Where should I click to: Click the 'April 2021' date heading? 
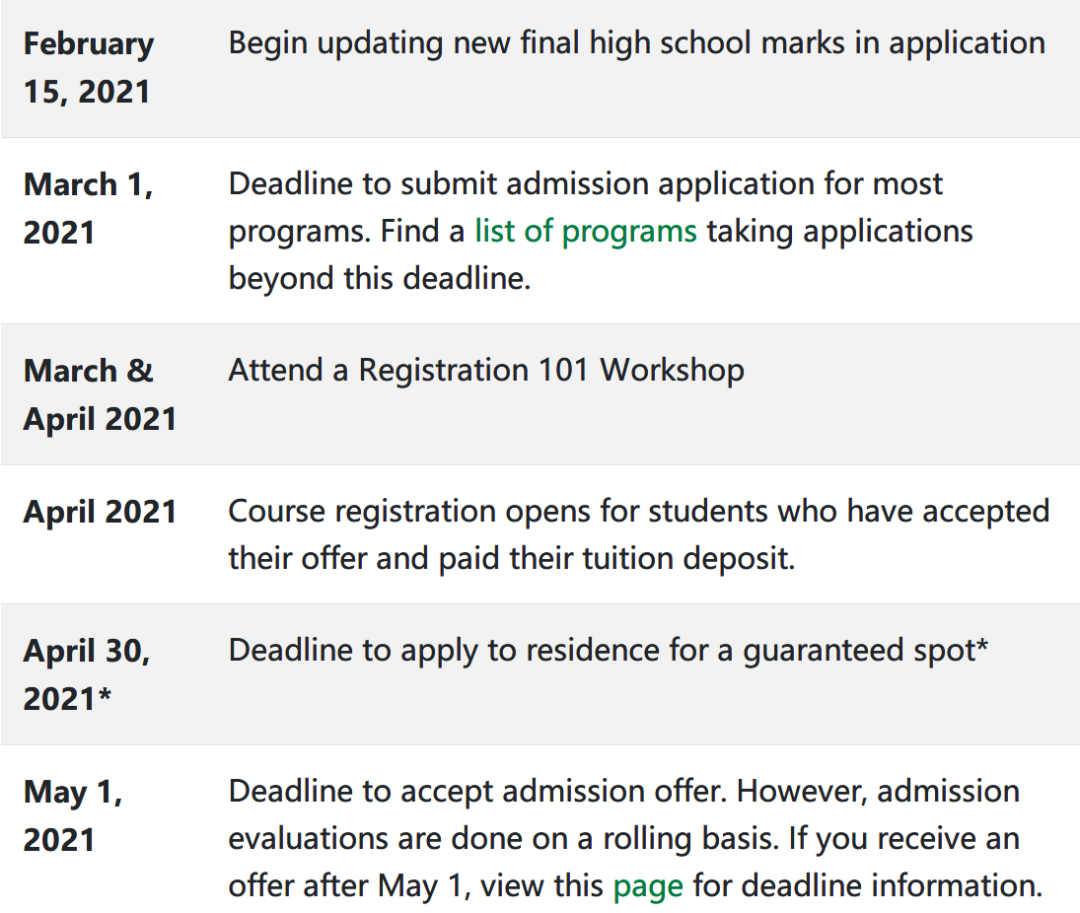100,512
